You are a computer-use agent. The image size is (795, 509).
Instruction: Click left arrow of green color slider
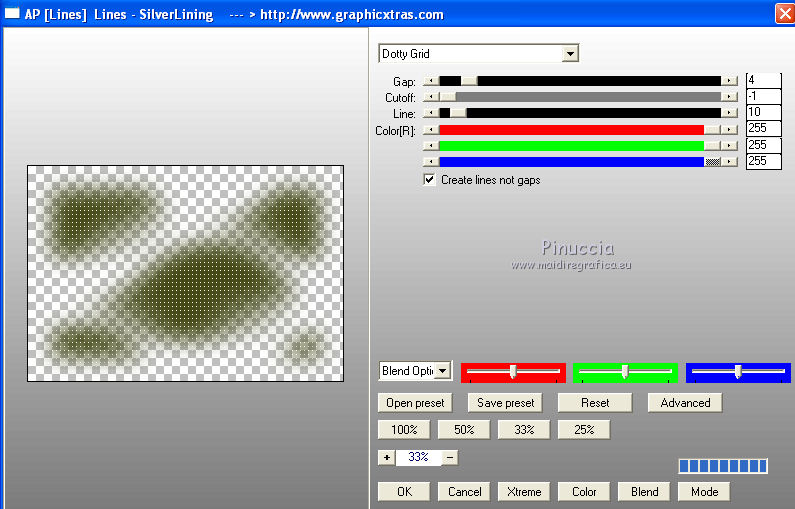coord(431,146)
